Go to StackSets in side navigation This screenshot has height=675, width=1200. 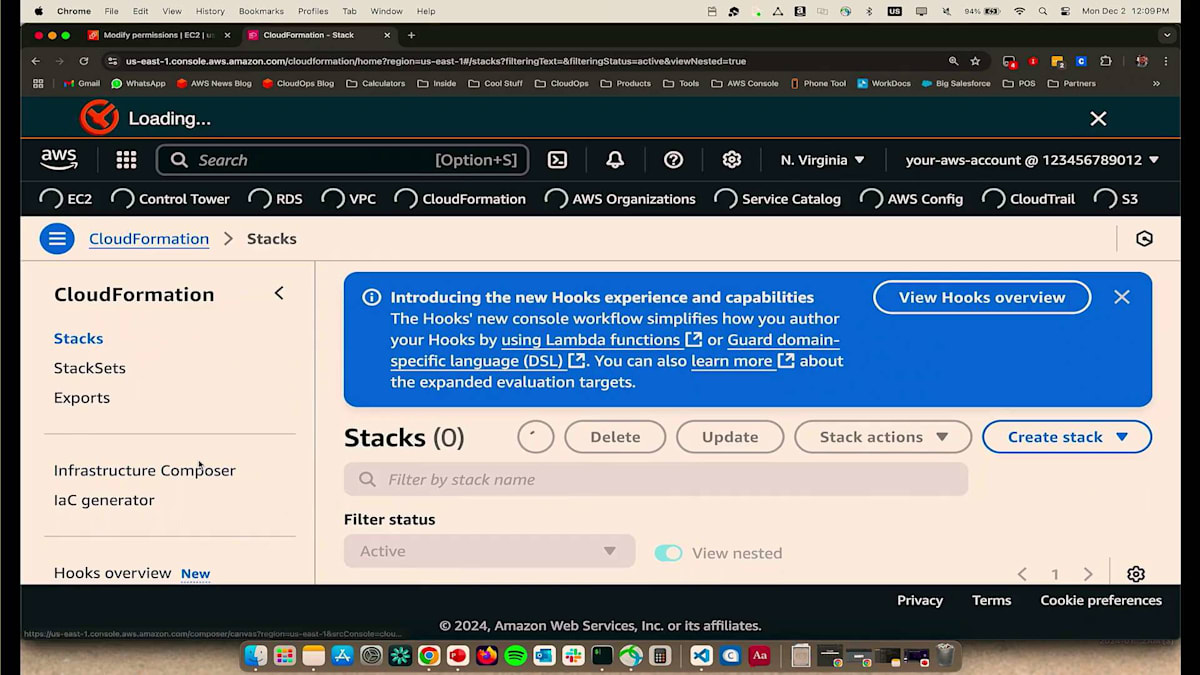(90, 368)
